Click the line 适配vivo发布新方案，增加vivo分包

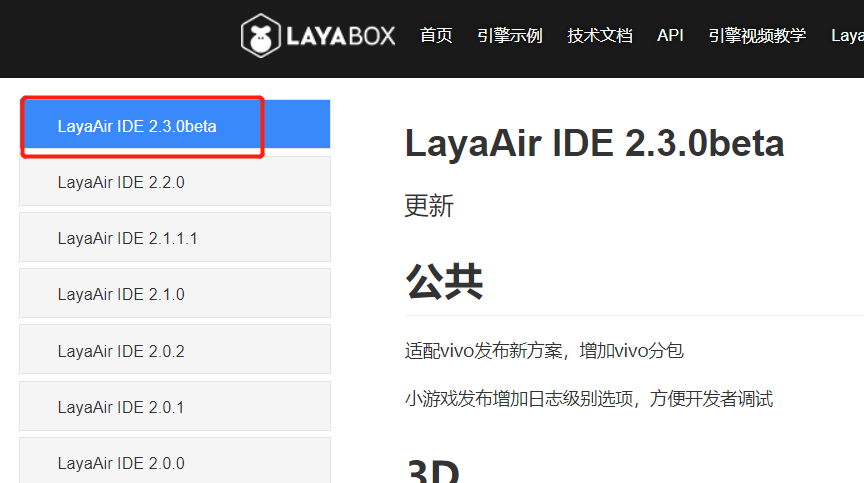pyautogui.click(x=544, y=351)
